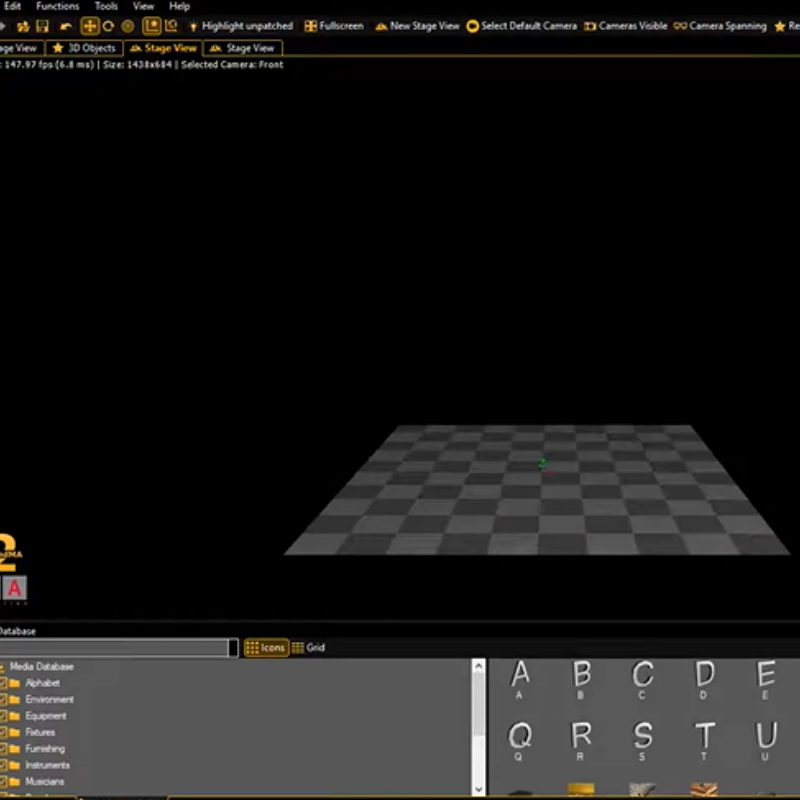Click the Undo arrow icon

pyautogui.click(x=66, y=26)
